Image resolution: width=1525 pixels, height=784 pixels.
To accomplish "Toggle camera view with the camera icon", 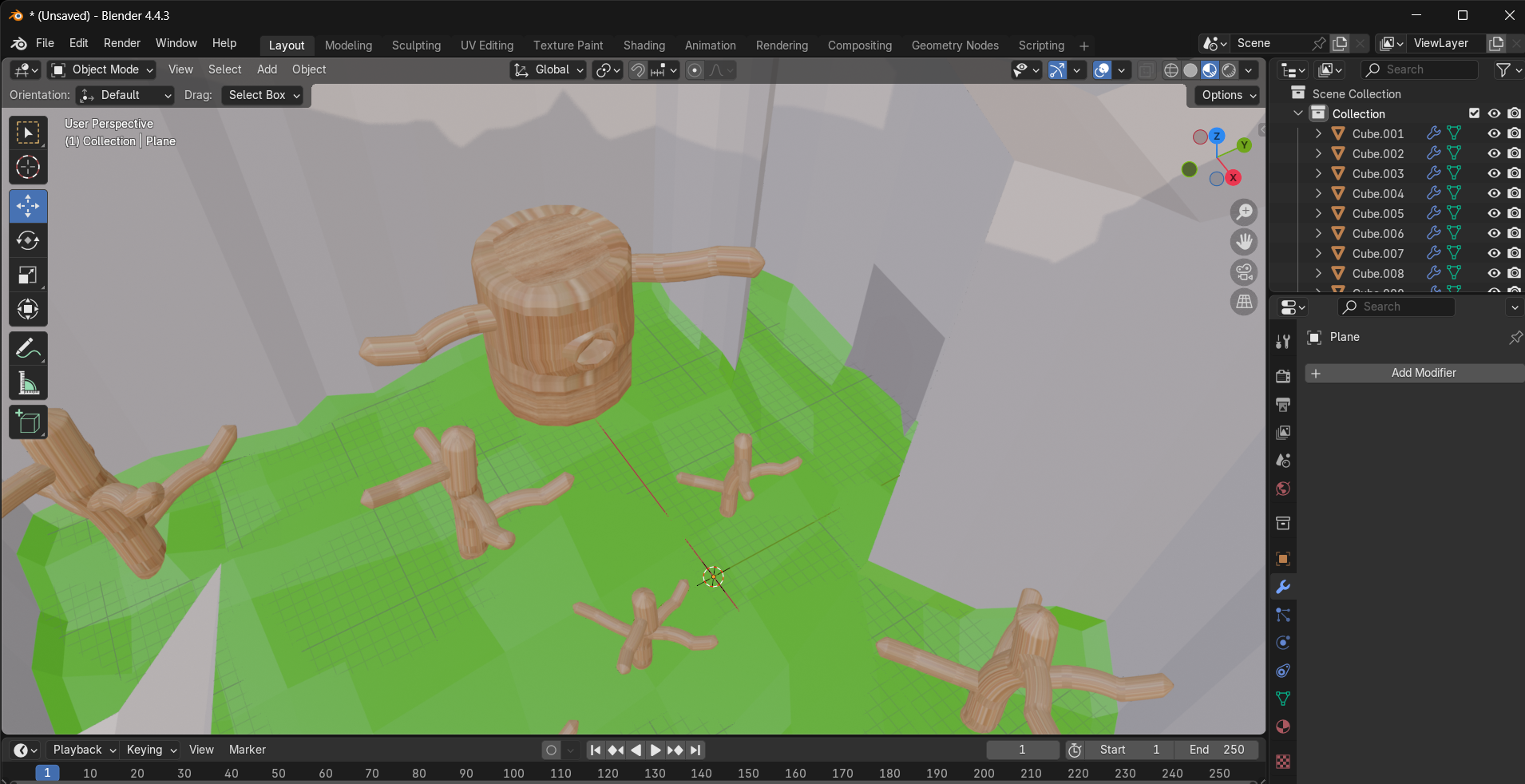I will click(1244, 272).
